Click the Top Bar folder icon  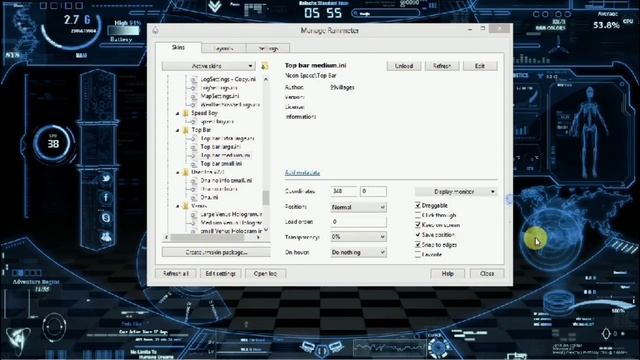click(x=186, y=130)
